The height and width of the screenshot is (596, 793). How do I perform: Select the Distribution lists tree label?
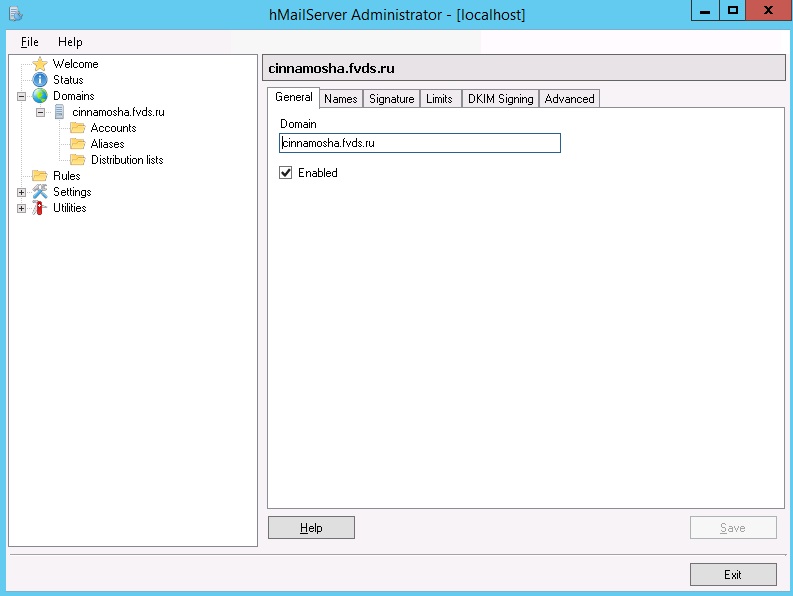(x=127, y=160)
